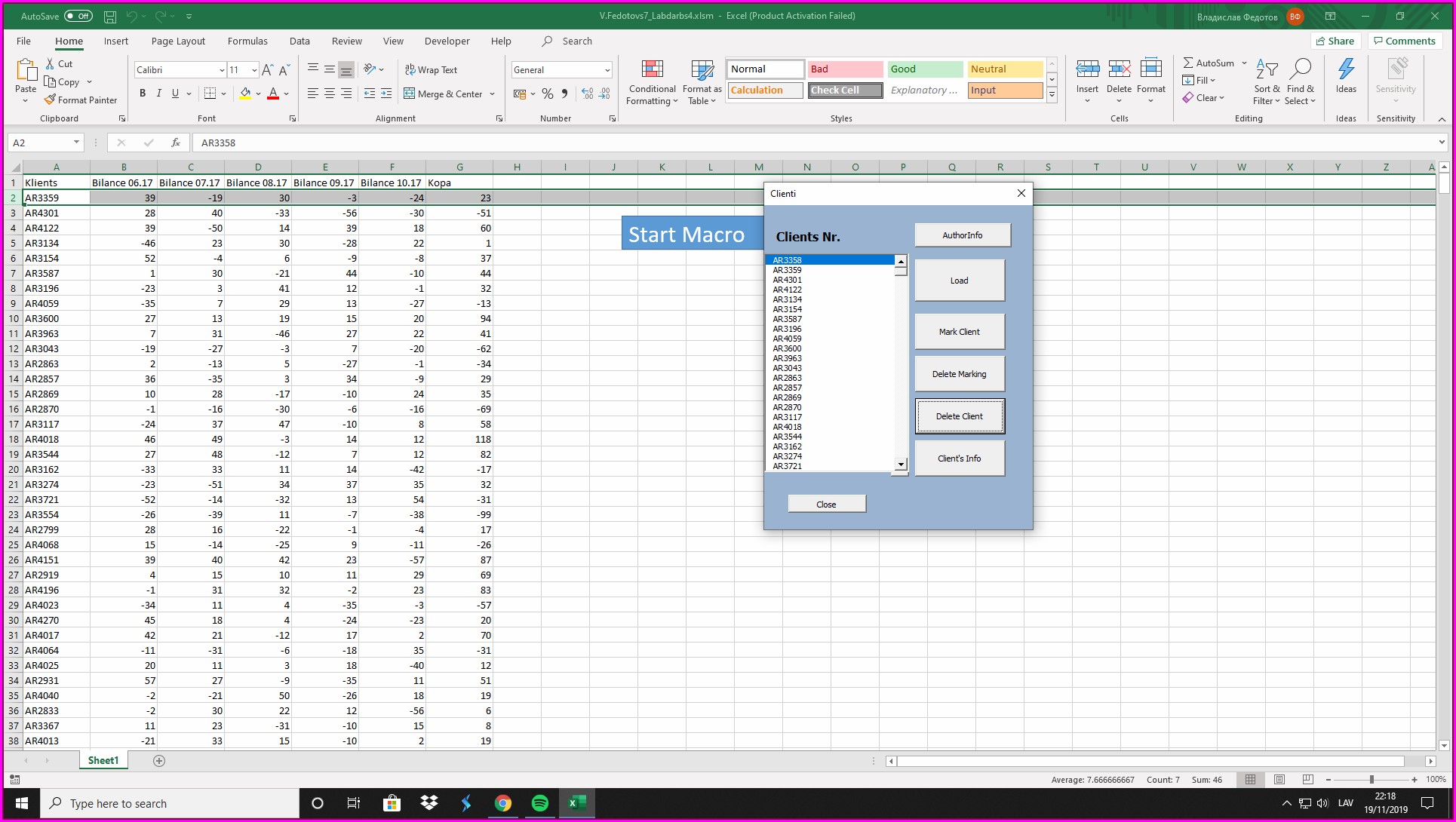Click the Paste icon

26,70
